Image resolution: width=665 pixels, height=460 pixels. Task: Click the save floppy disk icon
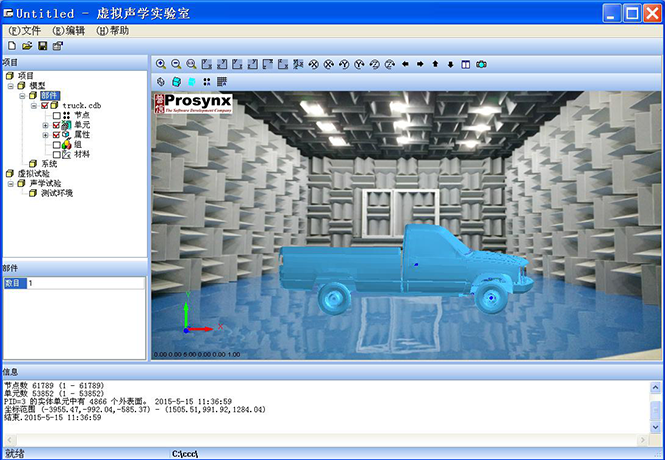tap(42, 46)
